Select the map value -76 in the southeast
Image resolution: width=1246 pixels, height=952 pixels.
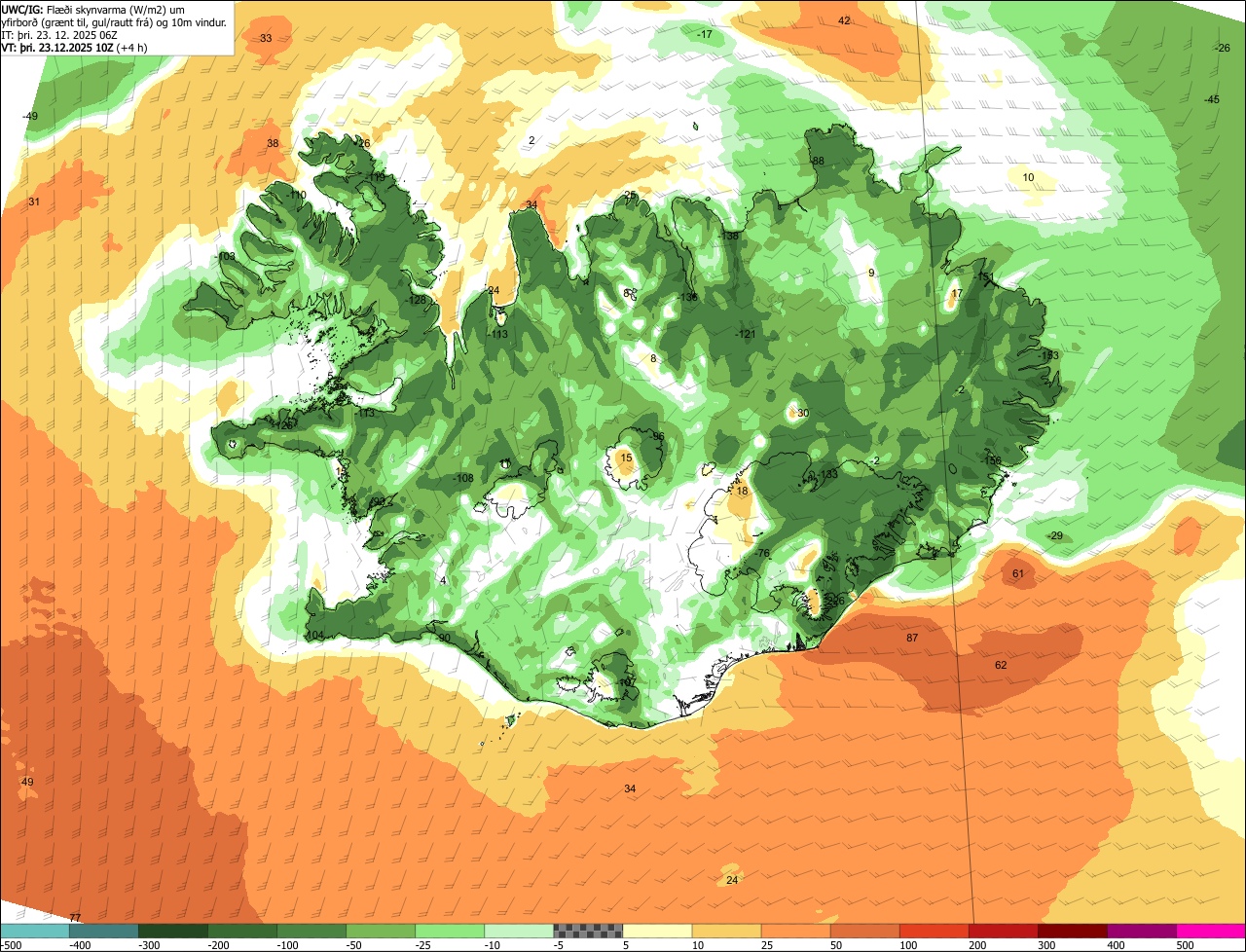click(x=762, y=553)
